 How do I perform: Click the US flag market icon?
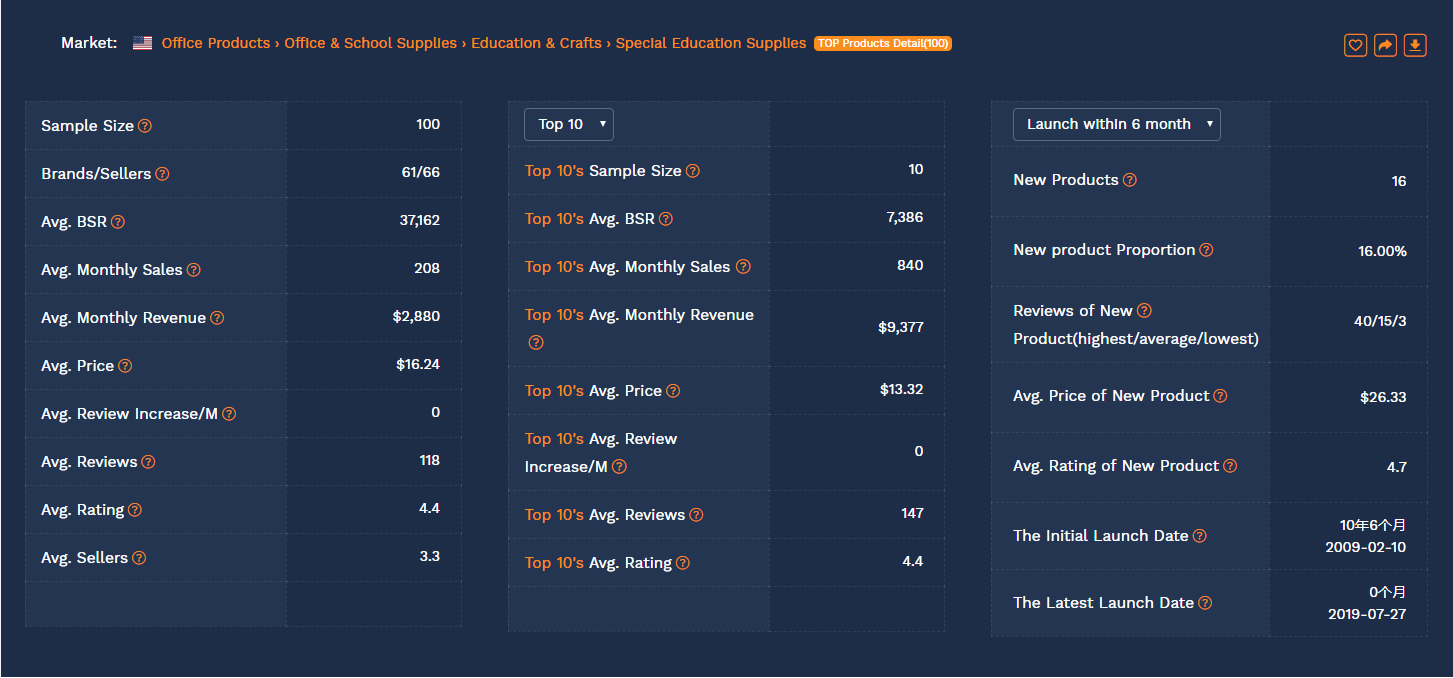pyautogui.click(x=142, y=43)
